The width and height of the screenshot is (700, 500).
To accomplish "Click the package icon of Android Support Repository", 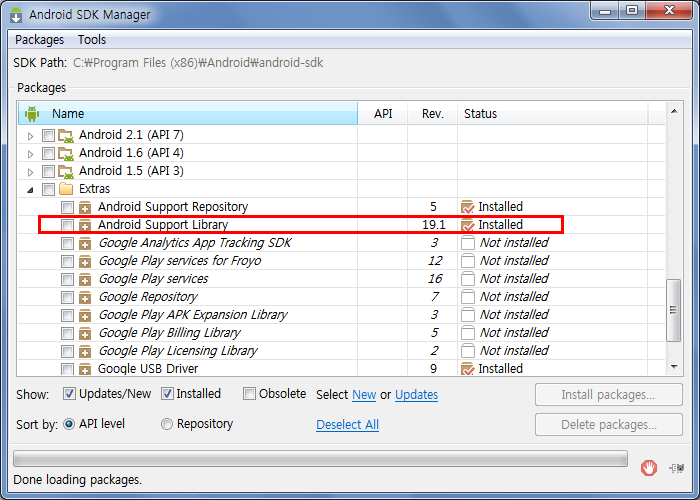I will (85, 207).
